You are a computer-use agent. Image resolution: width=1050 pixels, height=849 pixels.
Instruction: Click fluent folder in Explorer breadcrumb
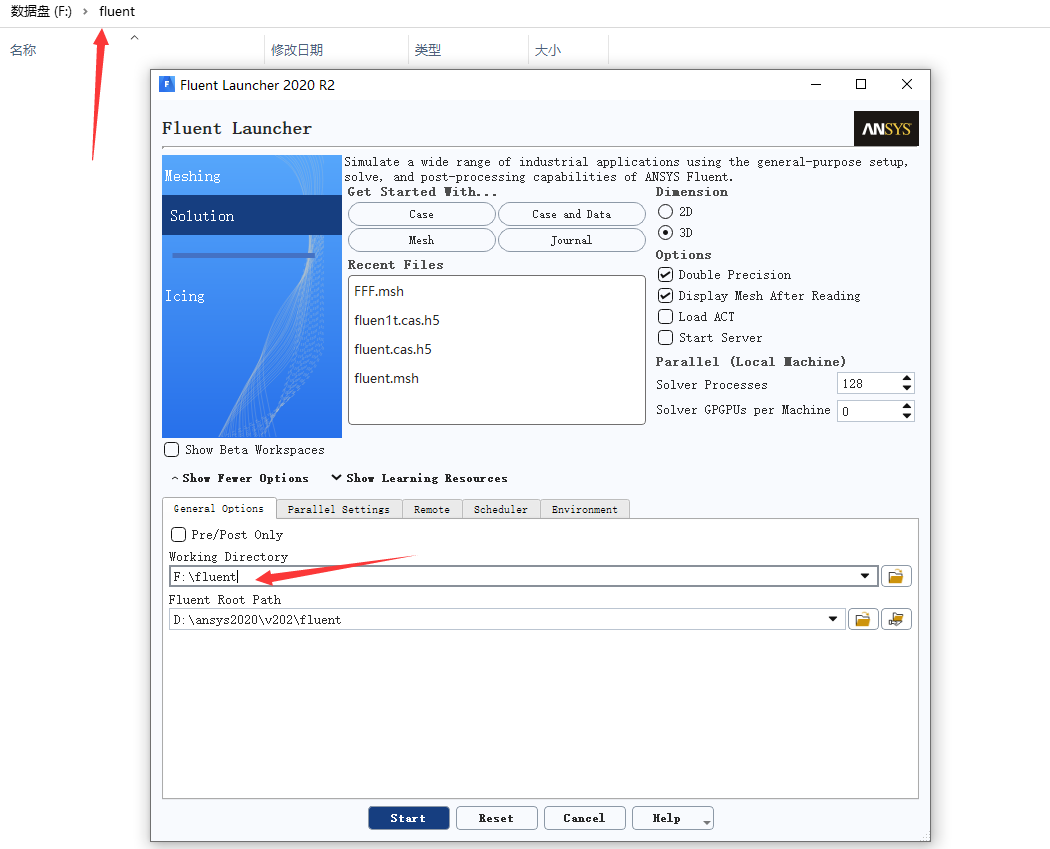(117, 11)
